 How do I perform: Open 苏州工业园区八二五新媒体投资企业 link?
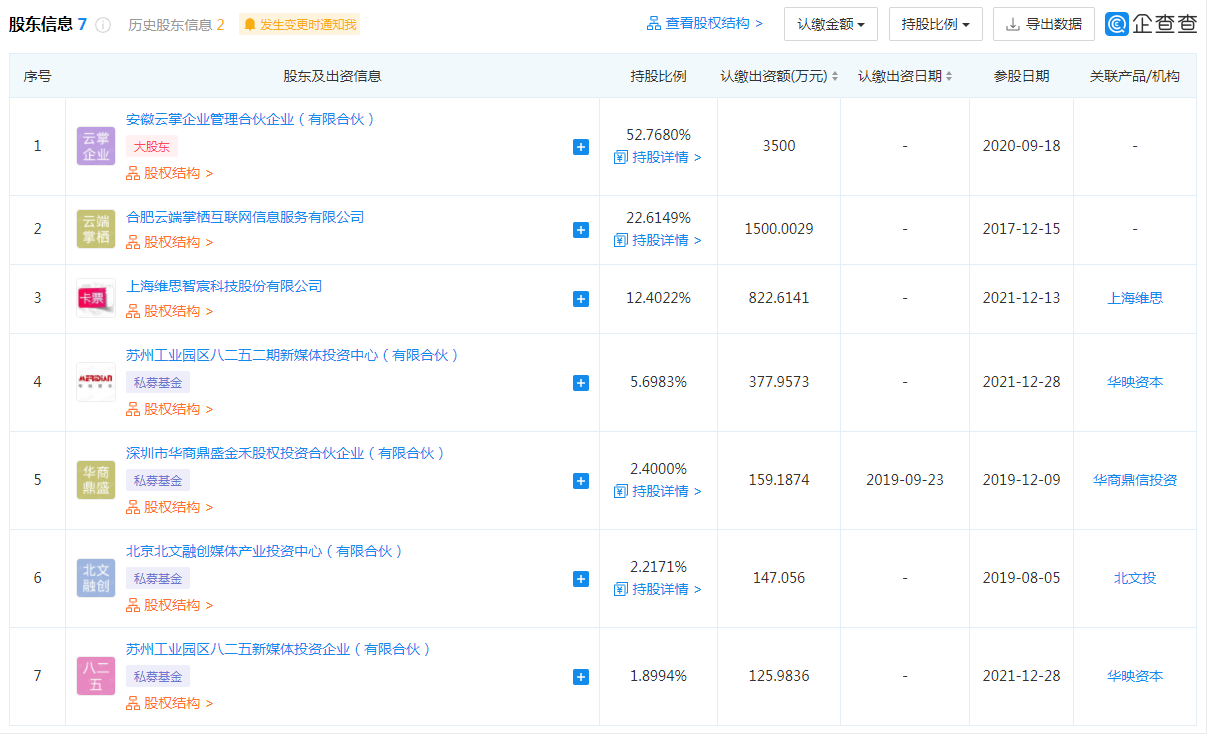(279, 649)
